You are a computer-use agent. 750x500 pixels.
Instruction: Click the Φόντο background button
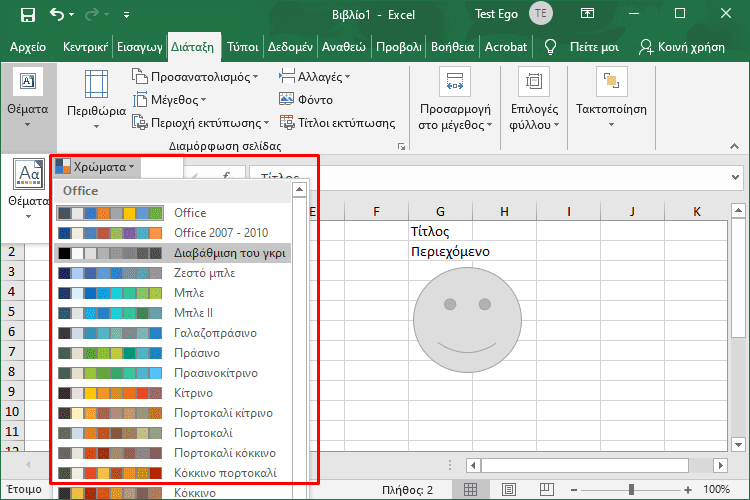(x=306, y=100)
